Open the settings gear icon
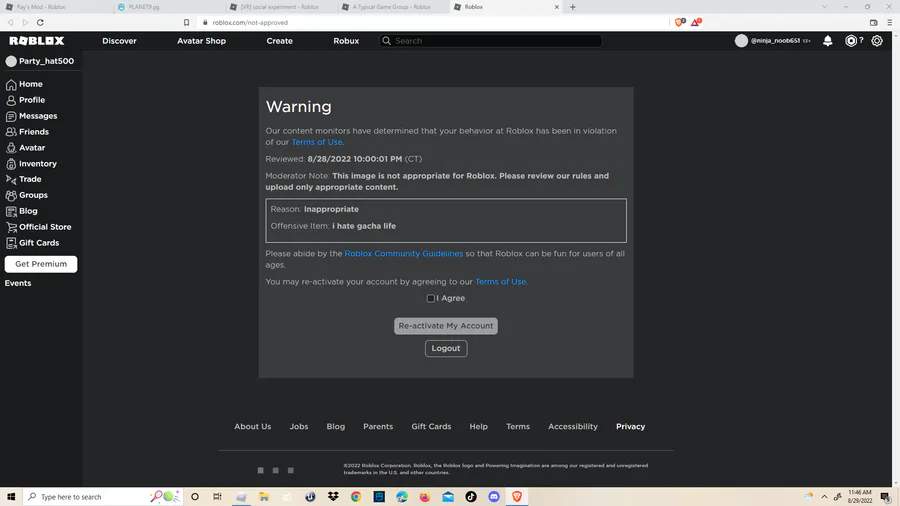The height and width of the screenshot is (506, 900). pos(876,41)
